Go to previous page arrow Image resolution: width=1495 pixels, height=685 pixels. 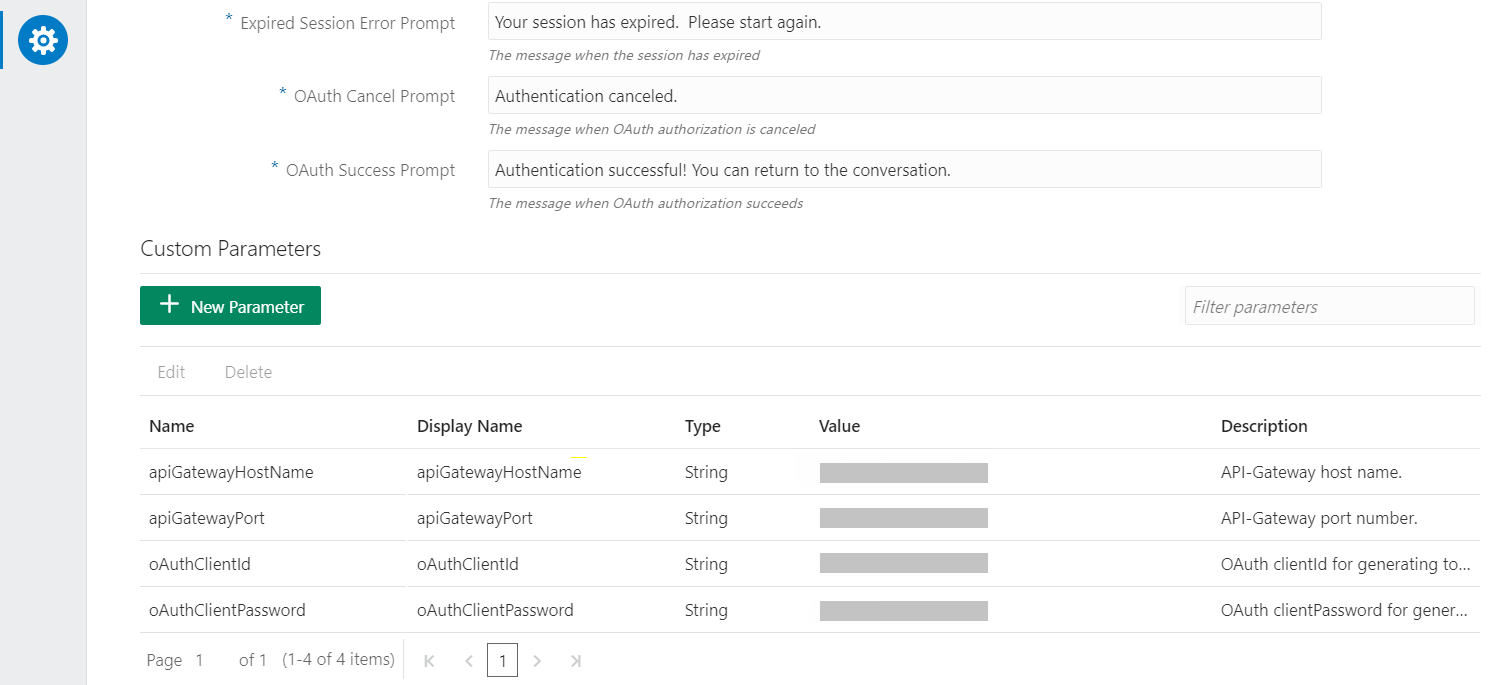tap(468, 661)
